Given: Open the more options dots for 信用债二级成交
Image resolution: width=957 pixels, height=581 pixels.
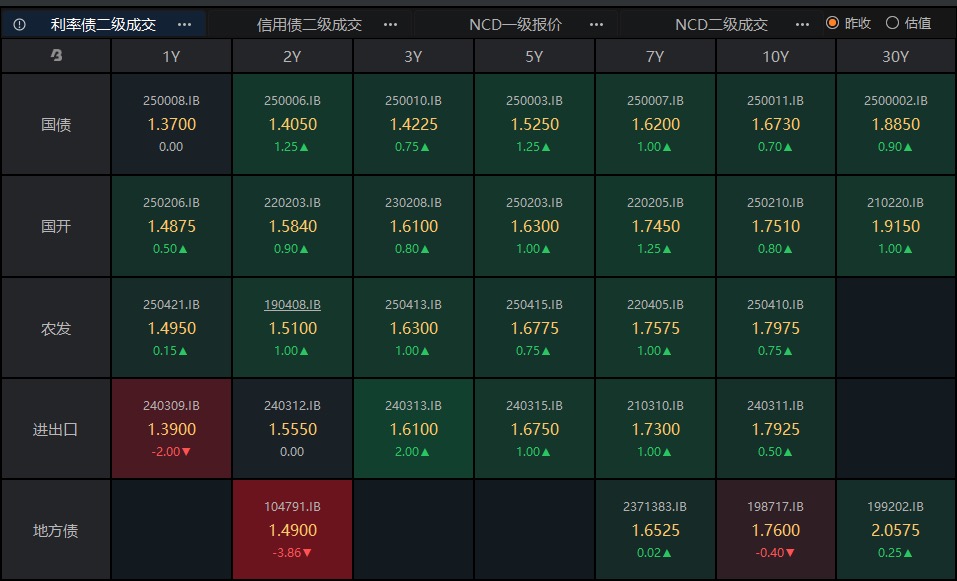Looking at the screenshot, I should (391, 24).
